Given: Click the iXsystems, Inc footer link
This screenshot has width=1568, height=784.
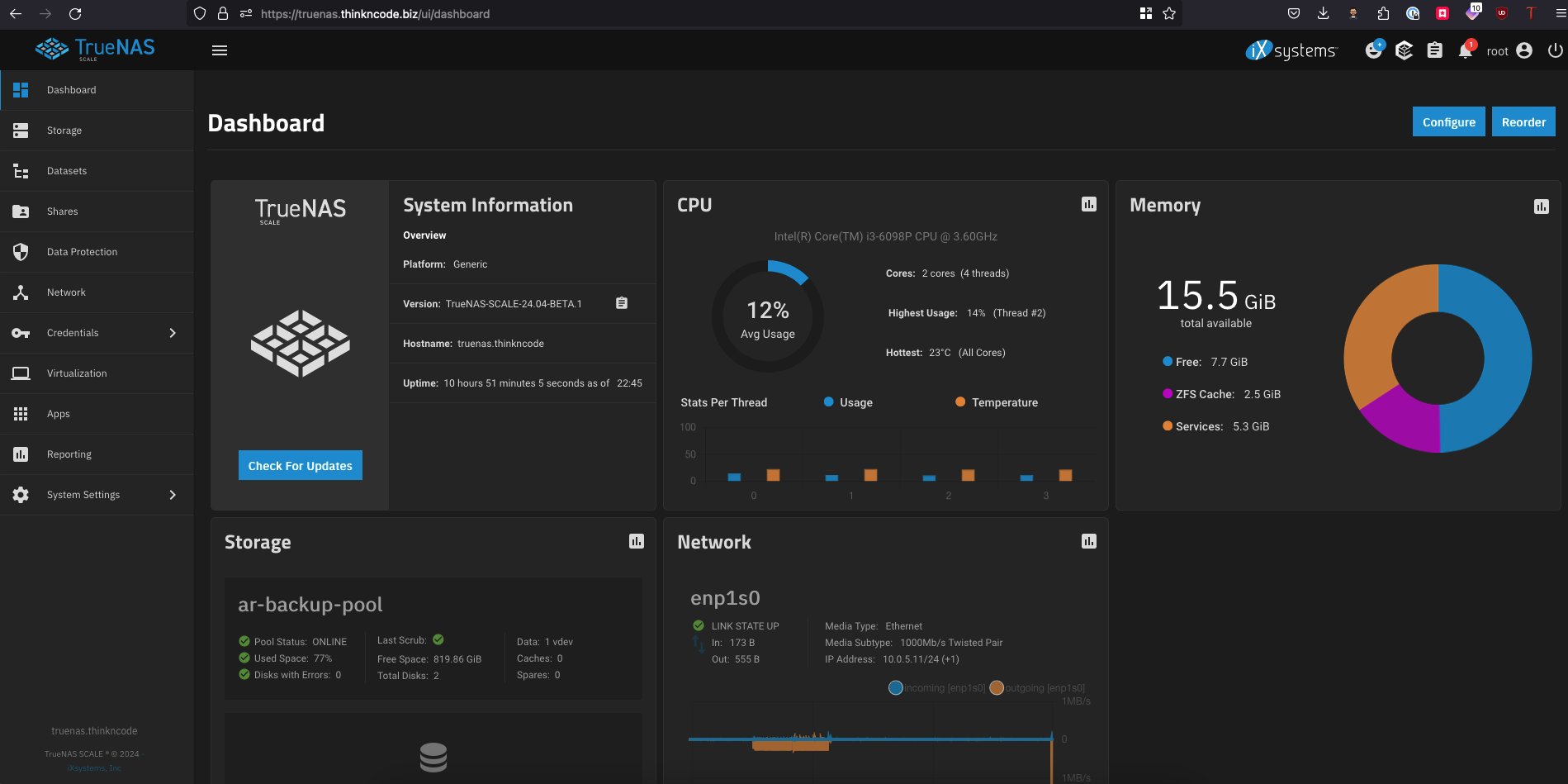Looking at the screenshot, I should click(x=94, y=768).
